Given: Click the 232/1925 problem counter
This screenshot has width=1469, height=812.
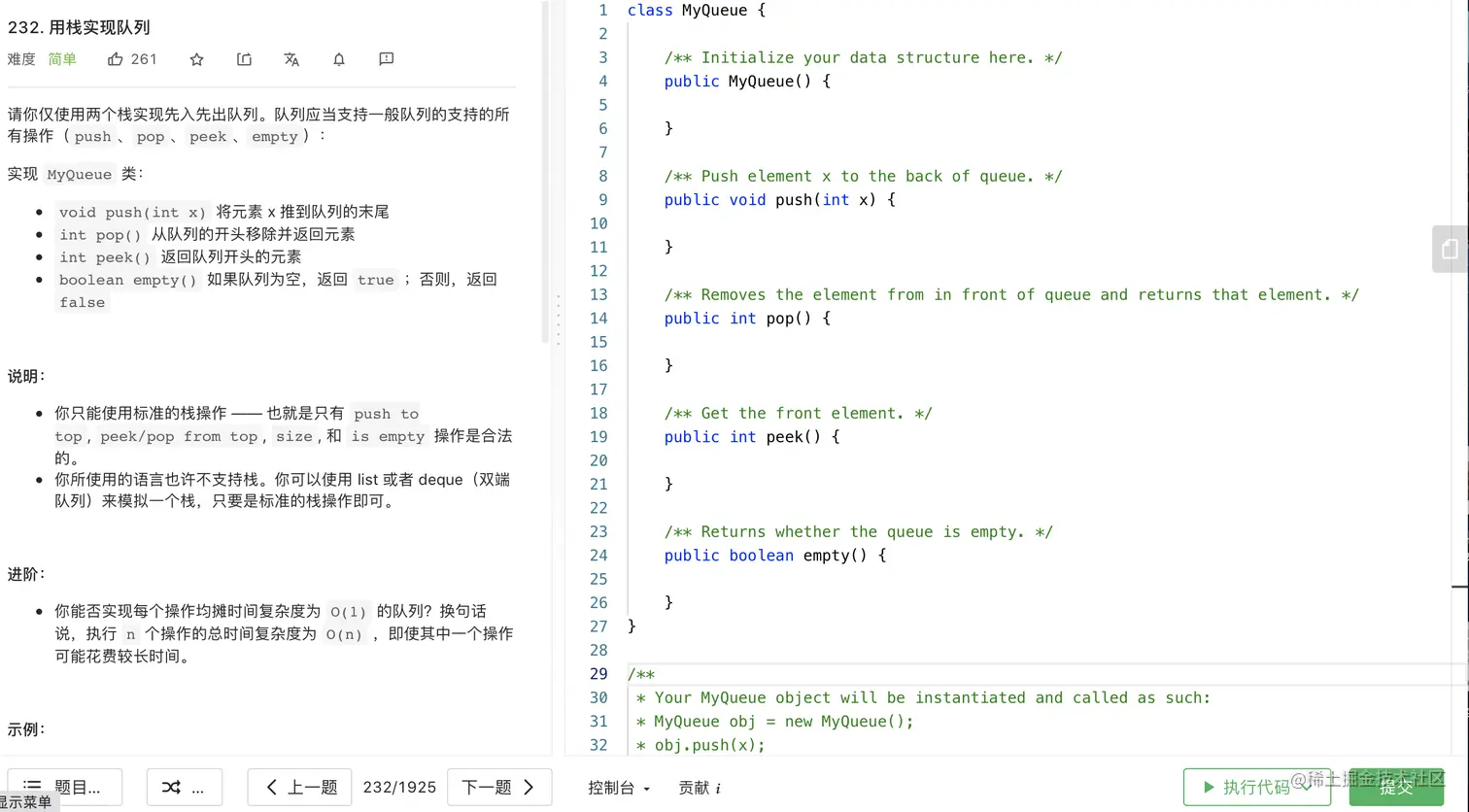Looking at the screenshot, I should pyautogui.click(x=399, y=787).
